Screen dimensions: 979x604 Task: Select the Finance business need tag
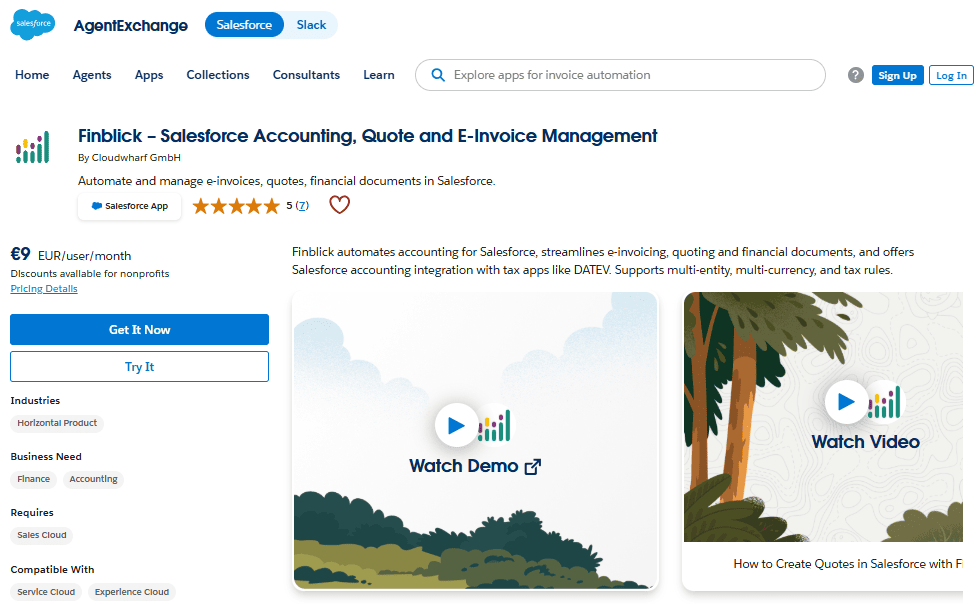click(34, 479)
